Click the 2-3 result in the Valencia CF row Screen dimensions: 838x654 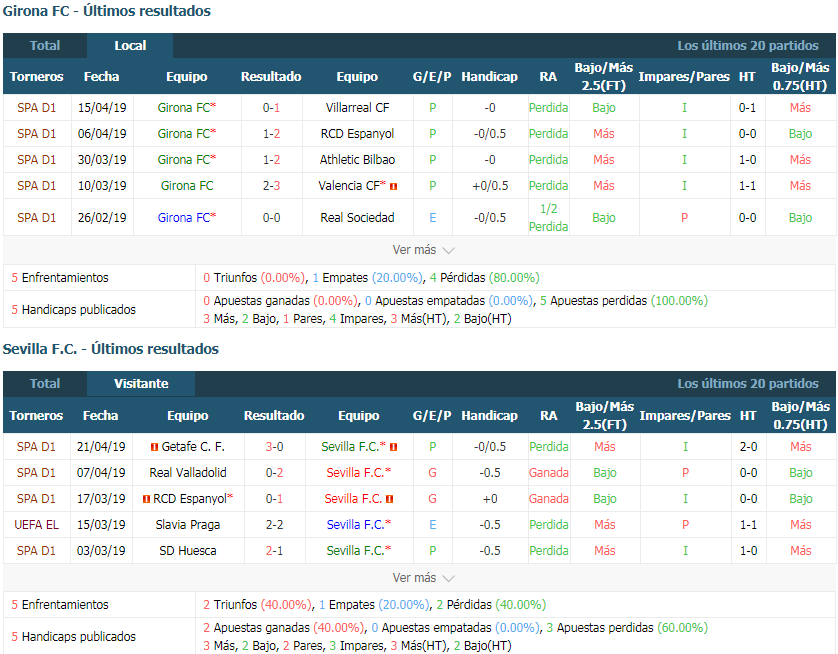[x=271, y=186]
